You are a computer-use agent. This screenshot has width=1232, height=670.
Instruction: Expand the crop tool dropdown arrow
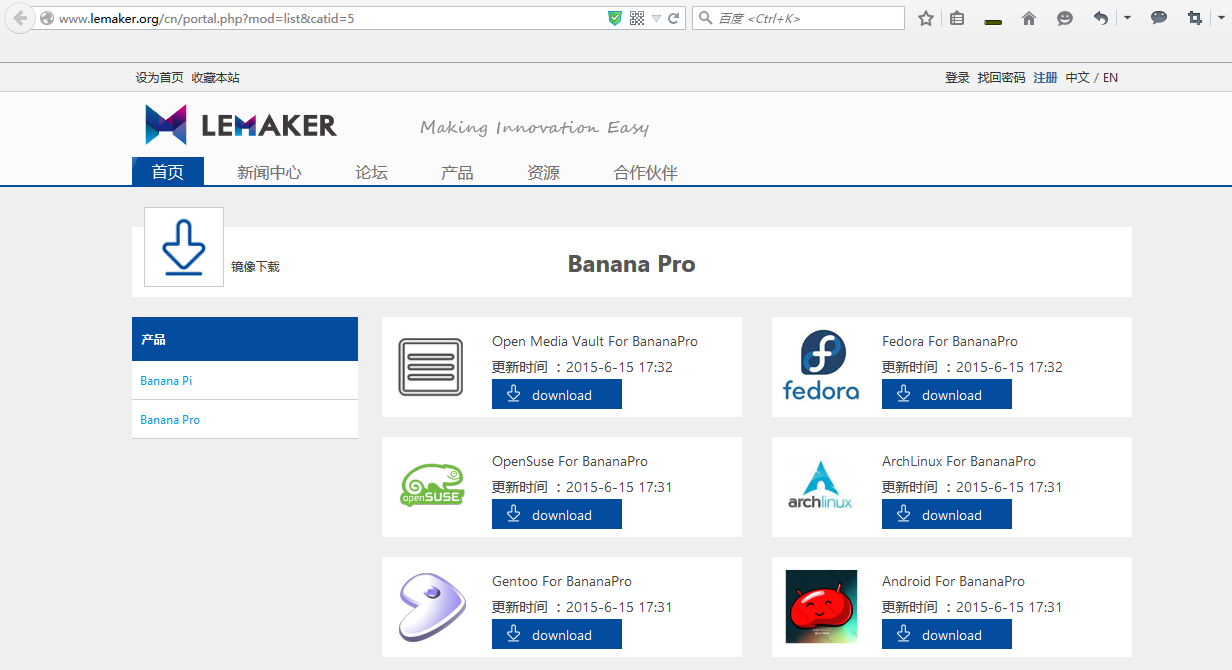point(1219,18)
